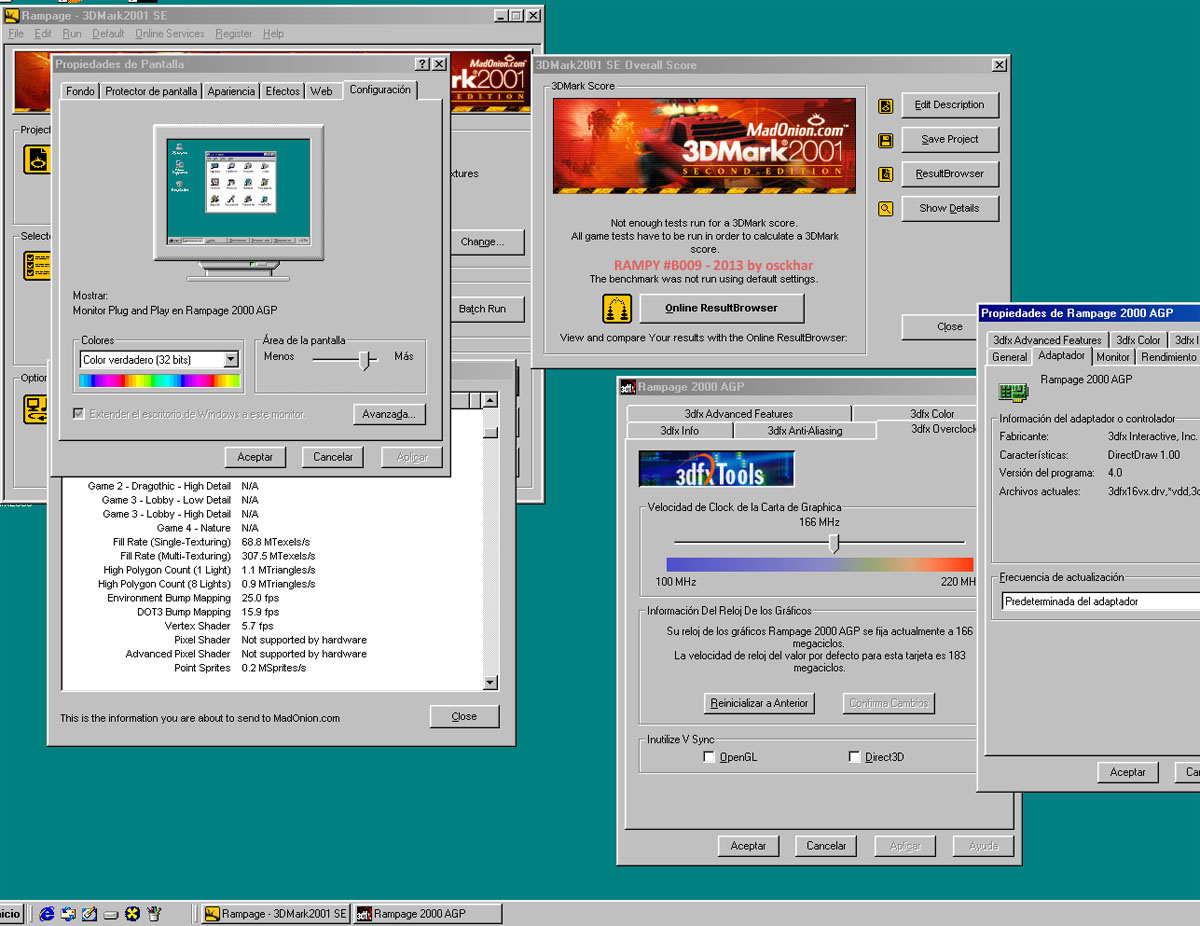Click the magnifier icon beside Show Details
Image resolution: width=1200 pixels, height=926 pixels.
click(x=885, y=209)
